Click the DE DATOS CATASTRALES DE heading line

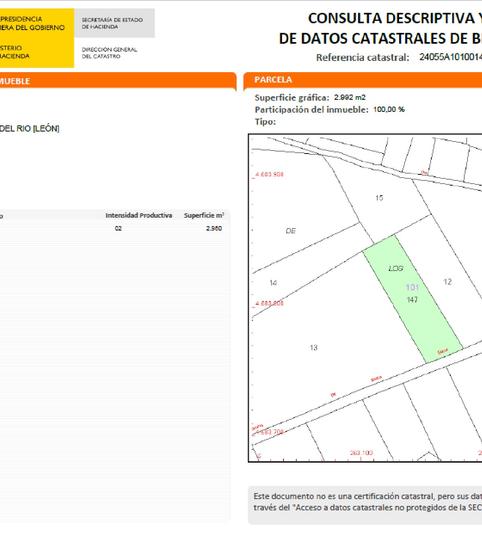click(380, 38)
